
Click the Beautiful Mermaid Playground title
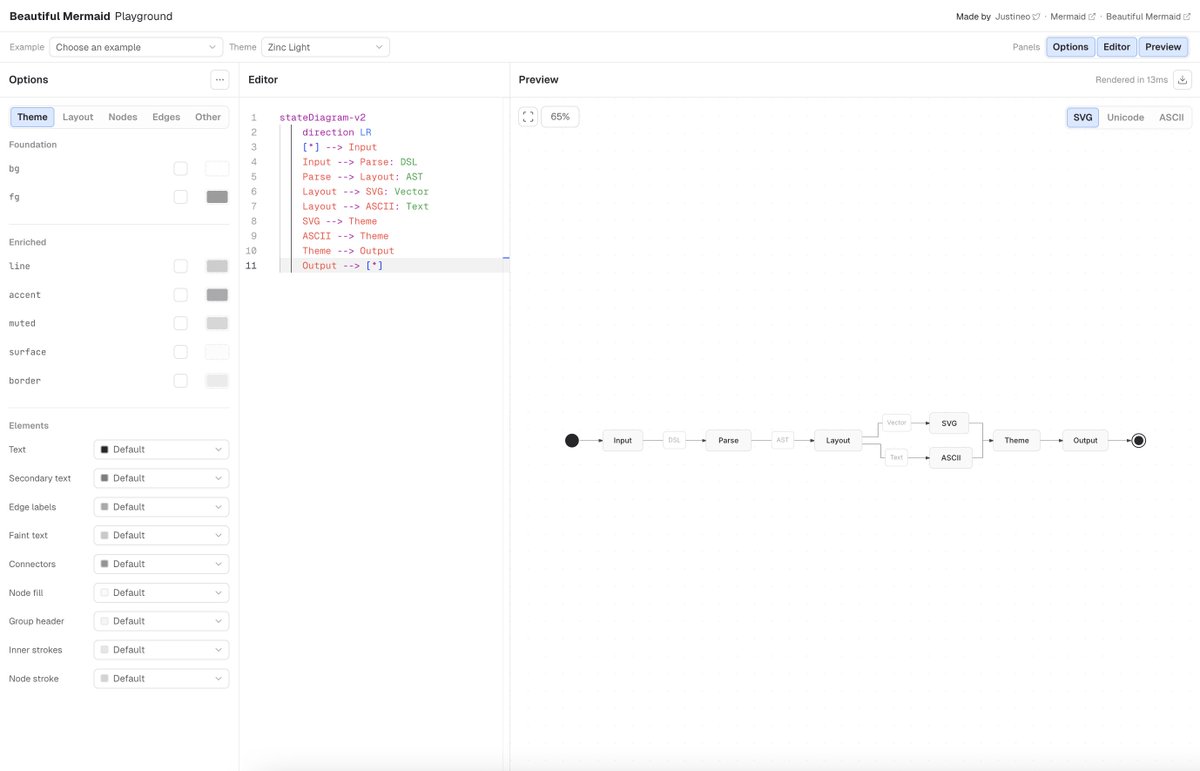pyautogui.click(x=91, y=16)
